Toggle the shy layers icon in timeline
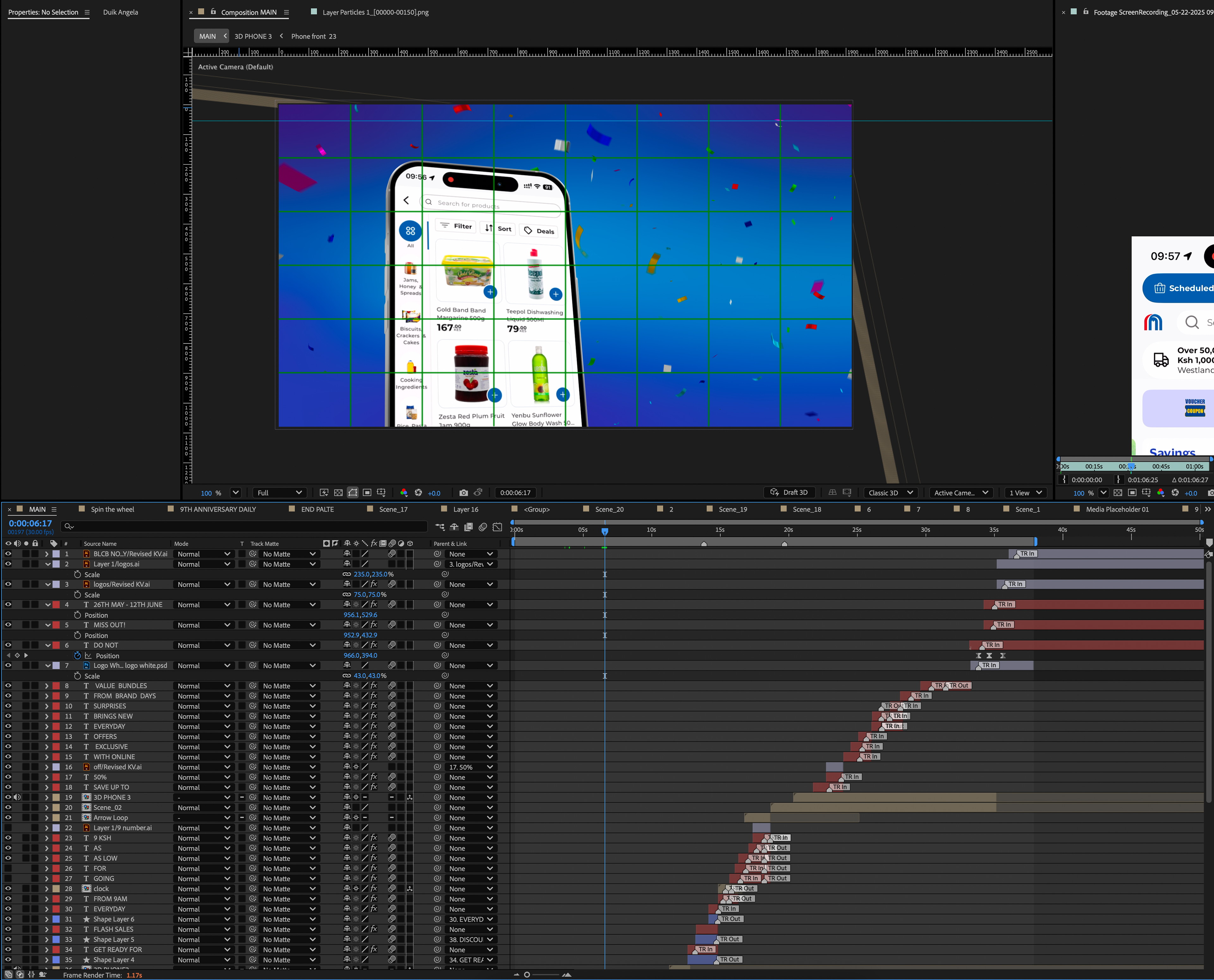The width and height of the screenshot is (1214, 980). click(x=454, y=527)
